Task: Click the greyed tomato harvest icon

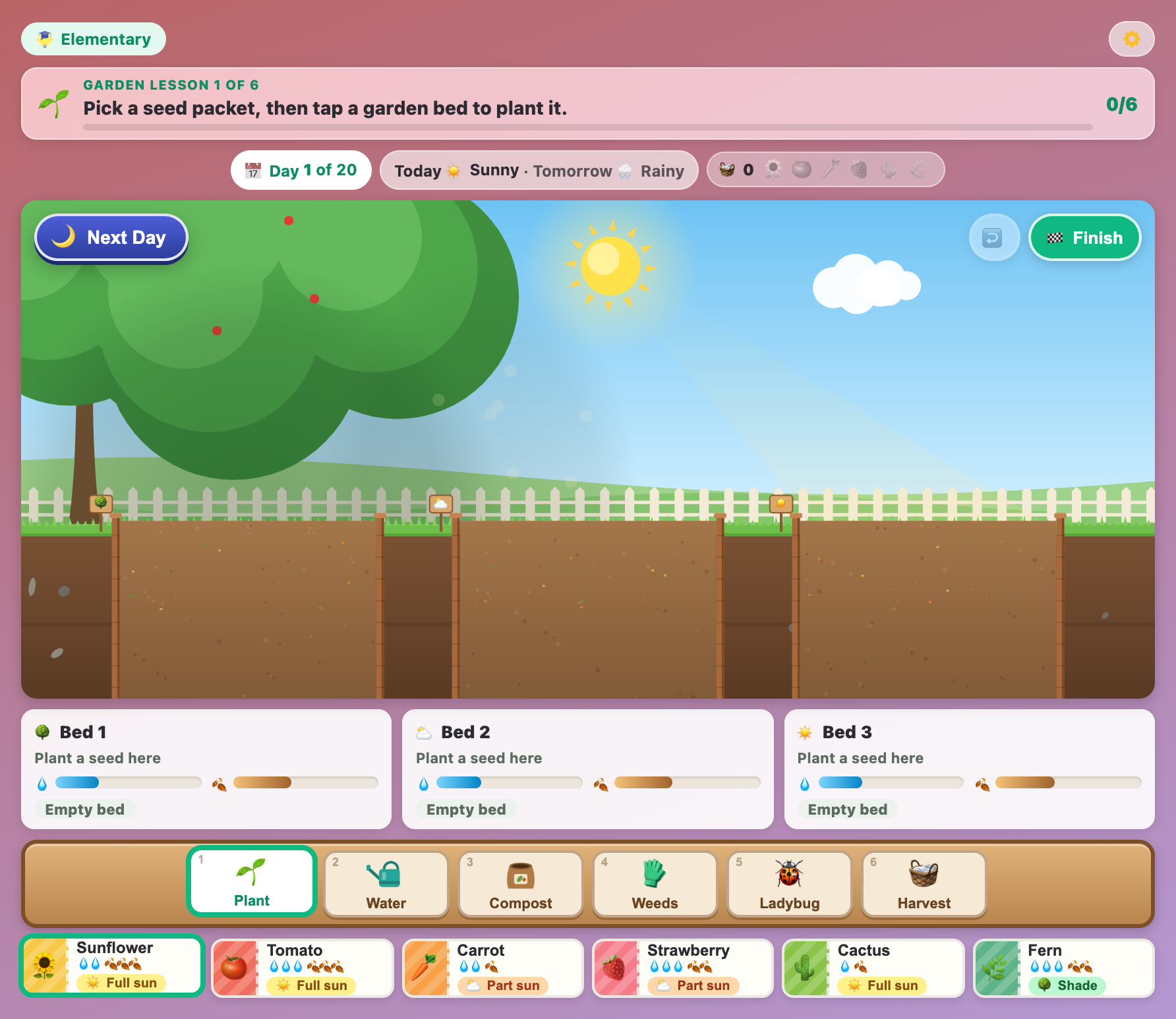Action: [x=802, y=170]
